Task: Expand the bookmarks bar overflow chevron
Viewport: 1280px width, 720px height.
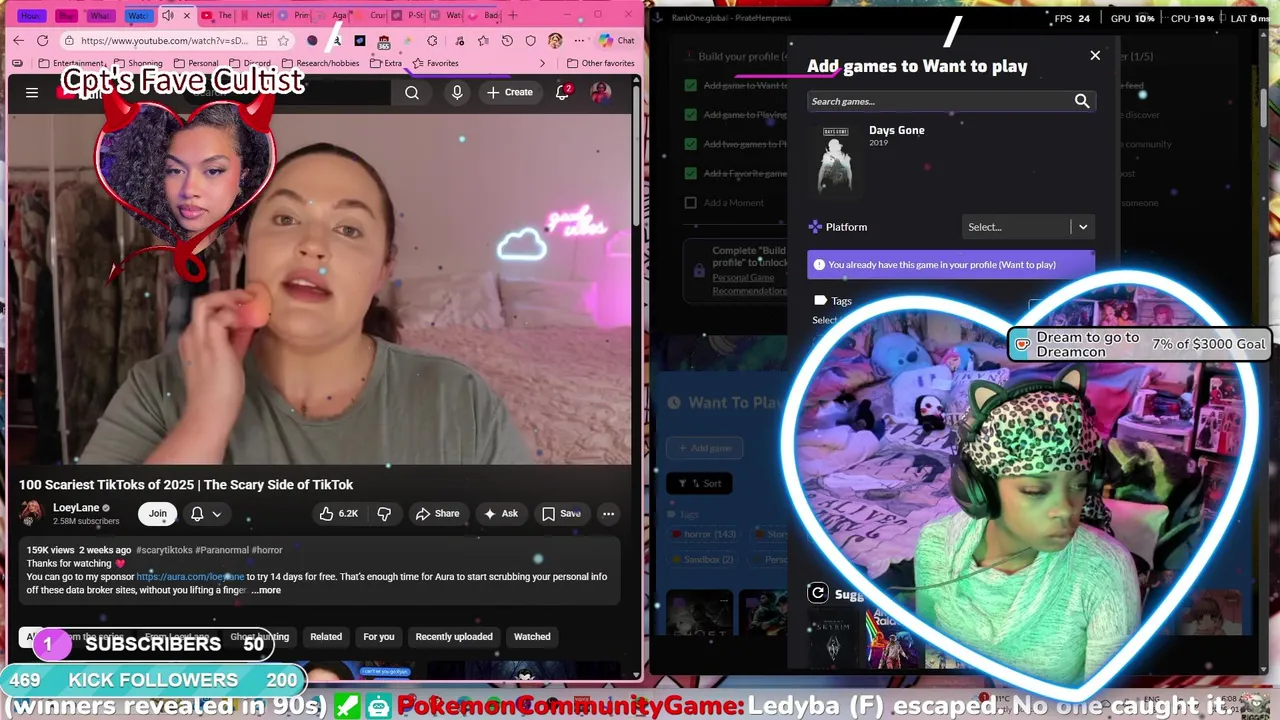Action: tap(542, 63)
